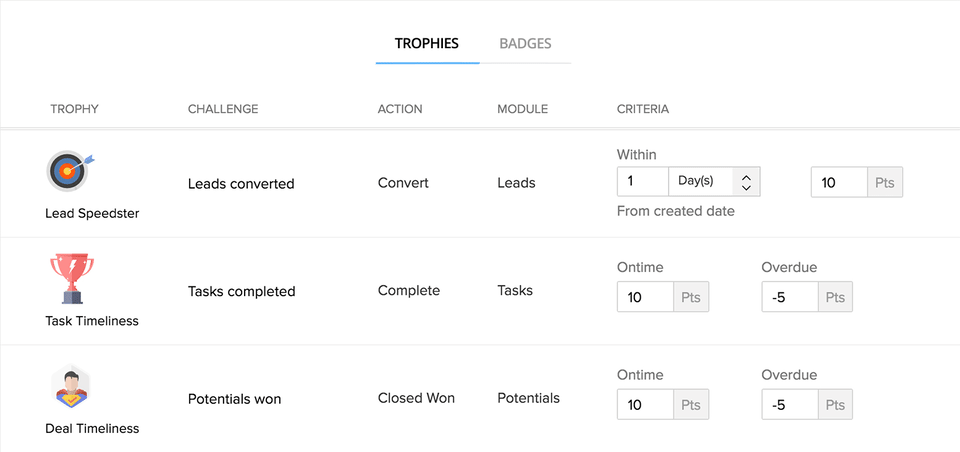The height and width of the screenshot is (452, 960).
Task: Click the Lead Speedster trophy label
Action: click(91, 213)
